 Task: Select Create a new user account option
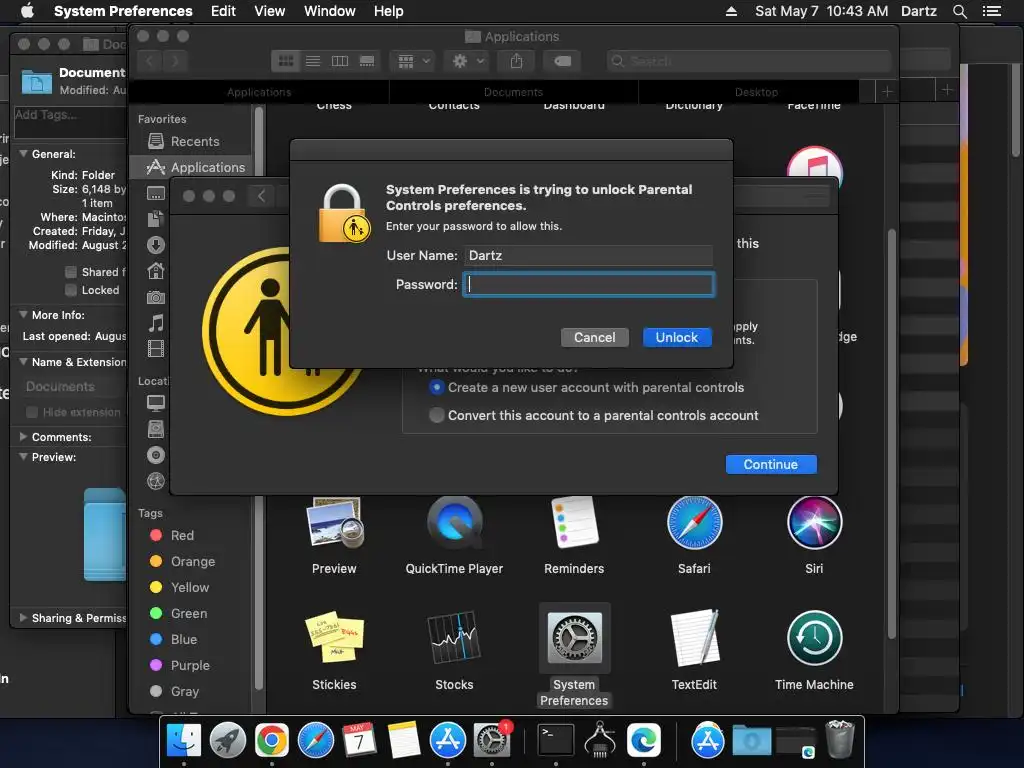coord(437,387)
